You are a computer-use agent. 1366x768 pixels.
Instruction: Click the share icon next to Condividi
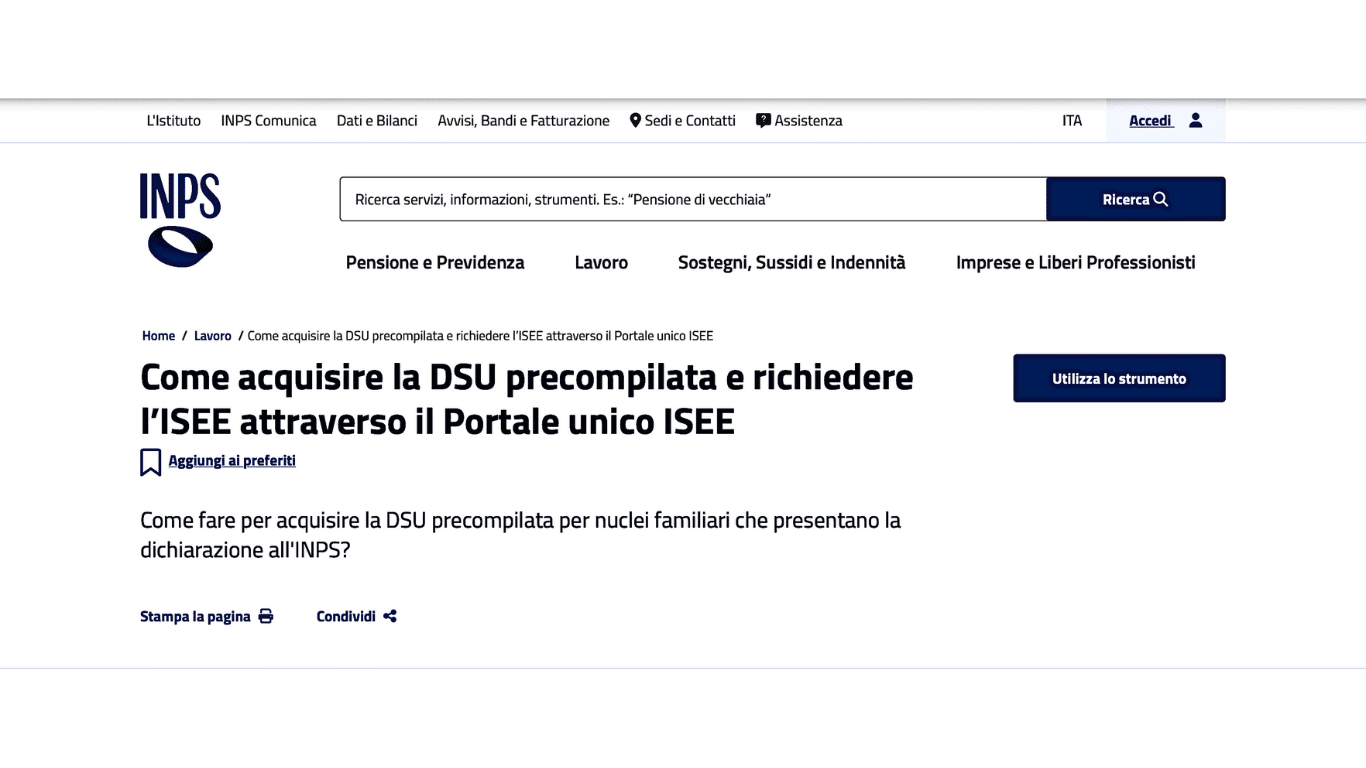(x=390, y=616)
